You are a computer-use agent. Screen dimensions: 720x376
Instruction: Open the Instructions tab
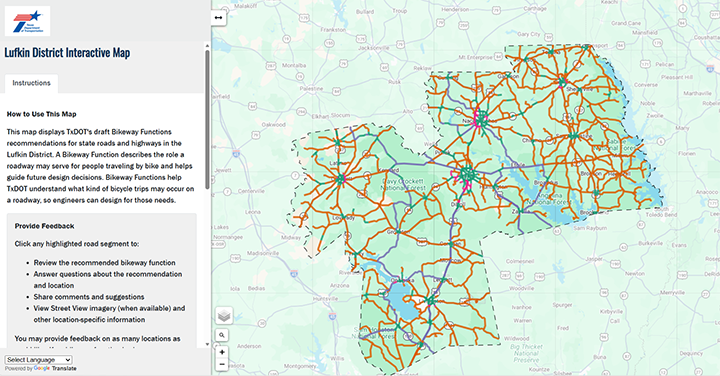point(31,83)
